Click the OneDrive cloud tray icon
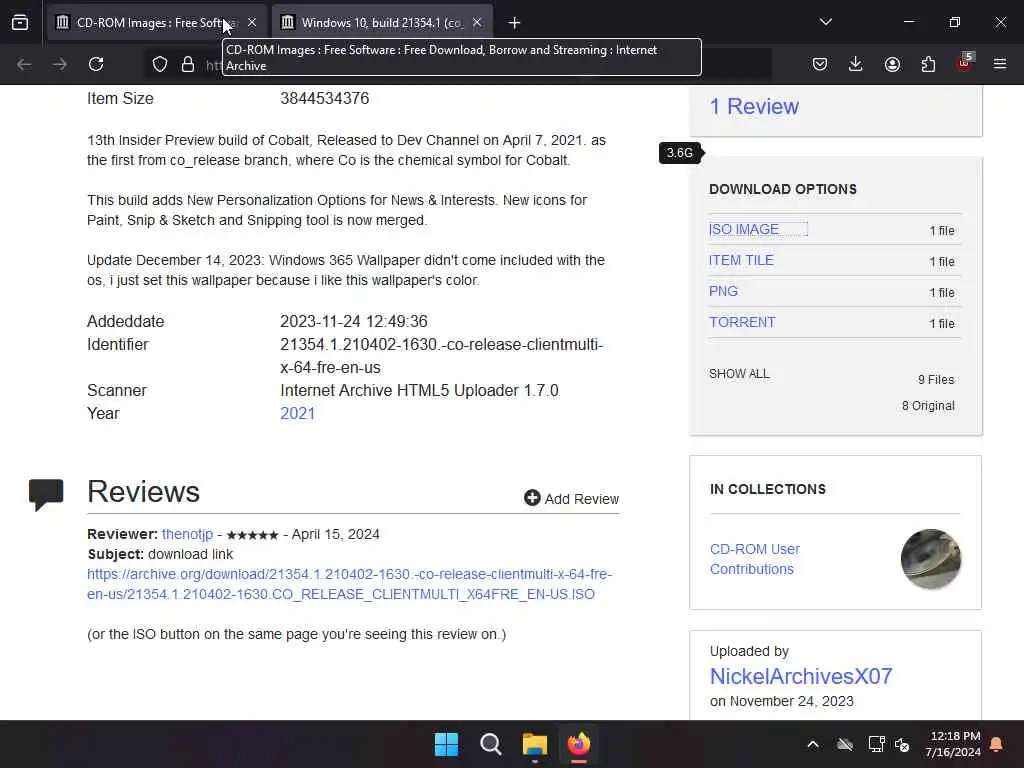 pyautogui.click(x=845, y=744)
